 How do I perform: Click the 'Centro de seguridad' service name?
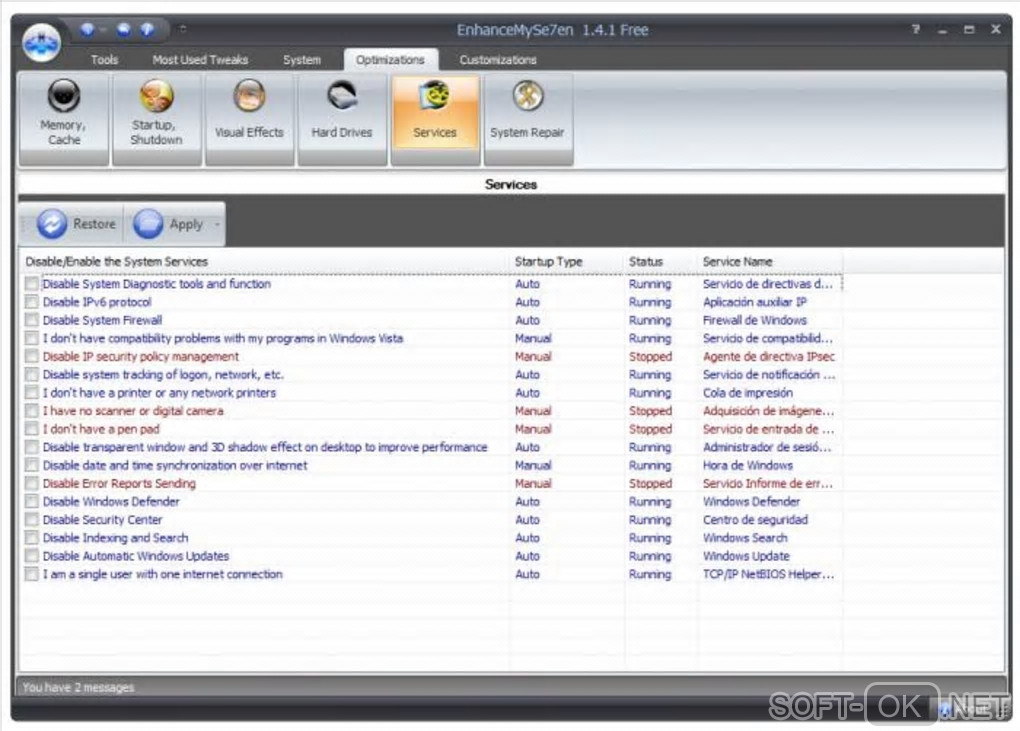(x=755, y=520)
